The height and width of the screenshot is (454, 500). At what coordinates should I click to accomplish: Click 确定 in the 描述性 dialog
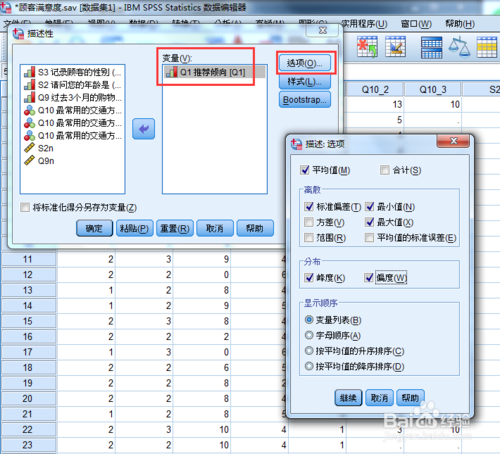click(x=94, y=228)
